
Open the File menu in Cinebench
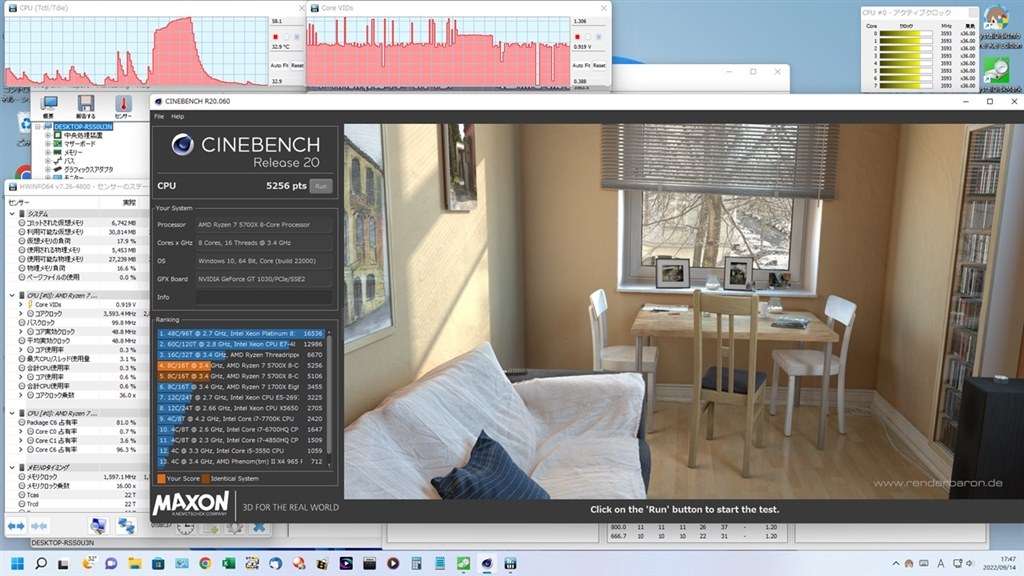tap(159, 116)
